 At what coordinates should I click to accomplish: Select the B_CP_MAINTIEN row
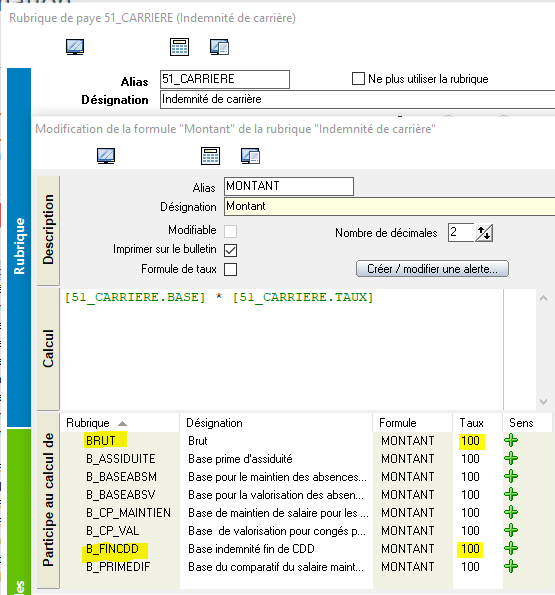[306, 513]
